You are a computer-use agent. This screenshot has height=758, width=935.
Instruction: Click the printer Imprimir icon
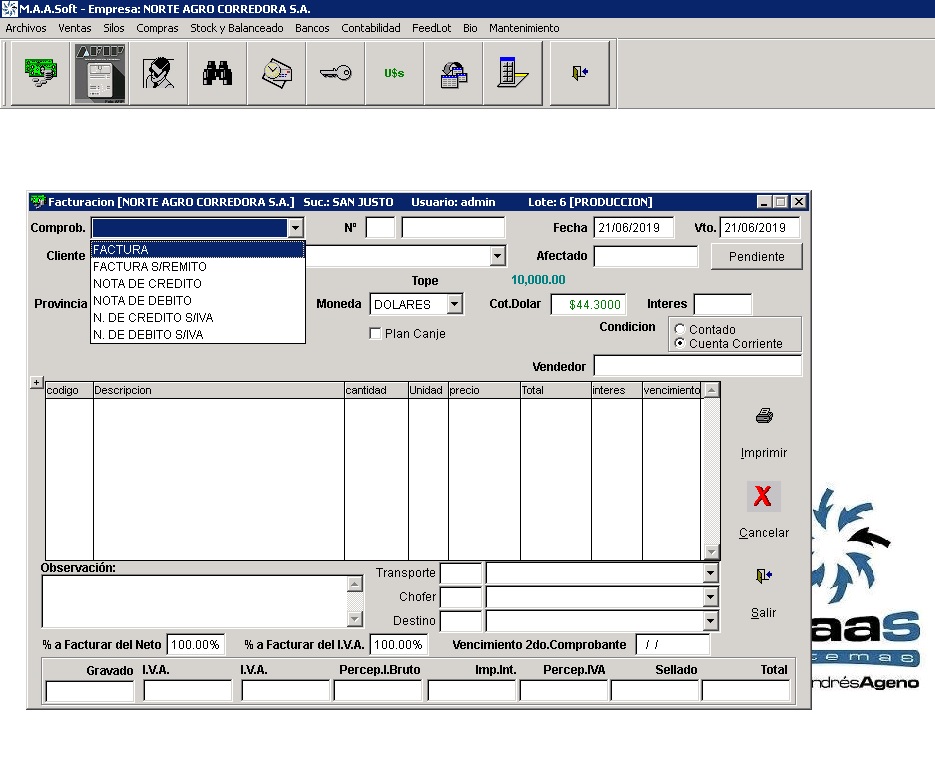tap(764, 417)
